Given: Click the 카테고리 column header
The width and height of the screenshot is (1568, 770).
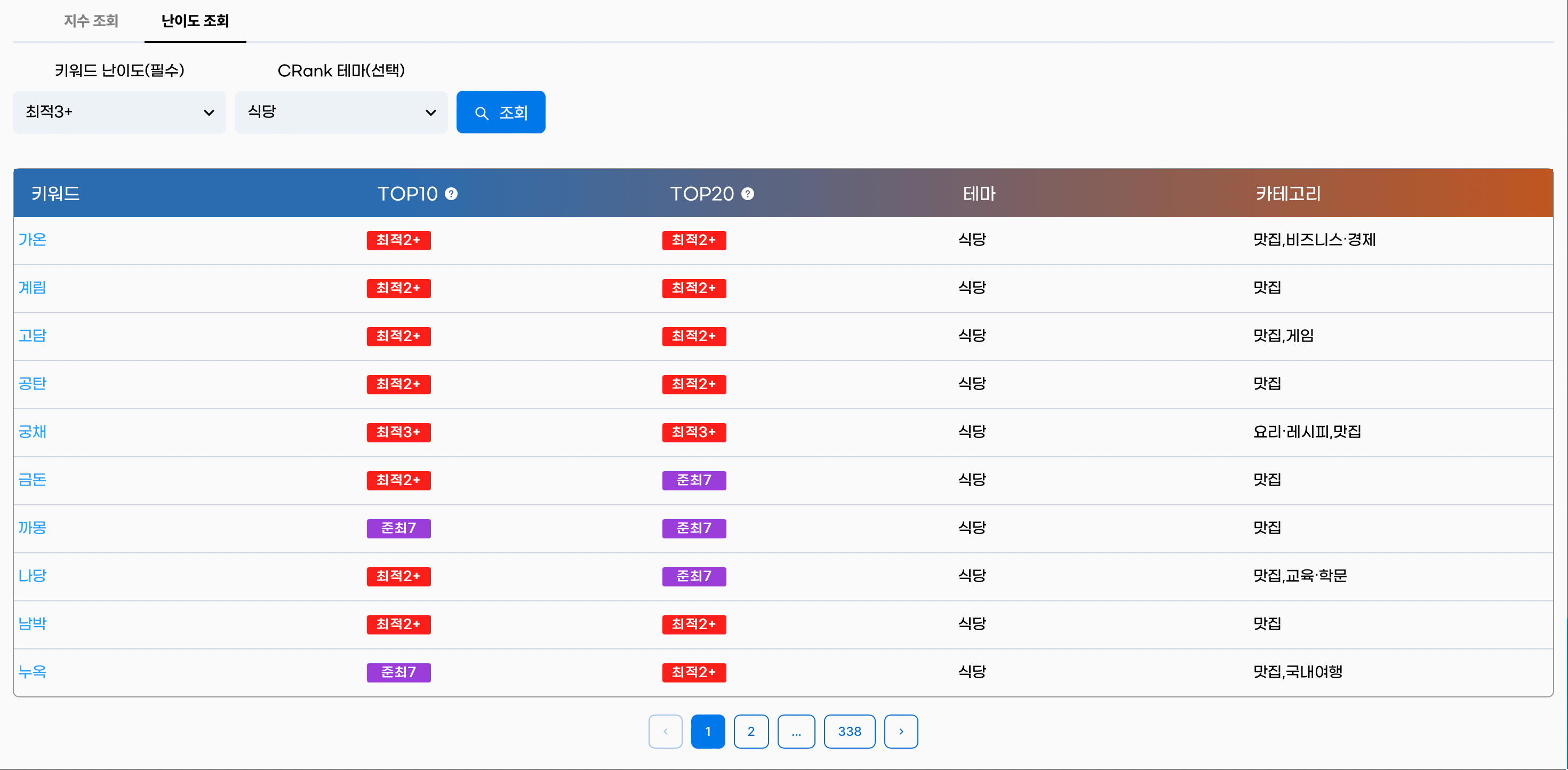Looking at the screenshot, I should 1288,194.
